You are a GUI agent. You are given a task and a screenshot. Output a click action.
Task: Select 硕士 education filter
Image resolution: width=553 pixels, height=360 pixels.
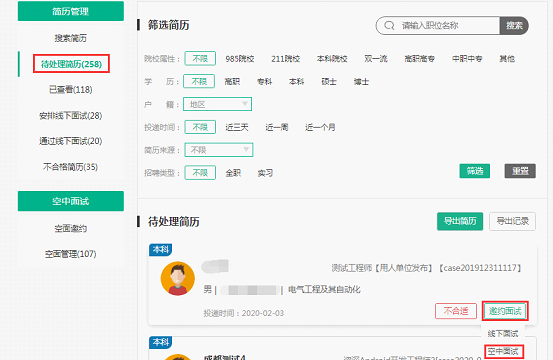329,82
